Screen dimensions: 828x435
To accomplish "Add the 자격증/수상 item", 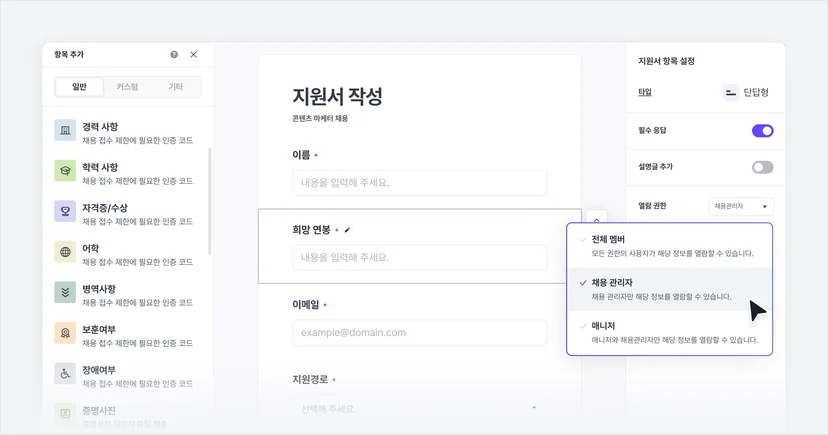I will point(125,214).
